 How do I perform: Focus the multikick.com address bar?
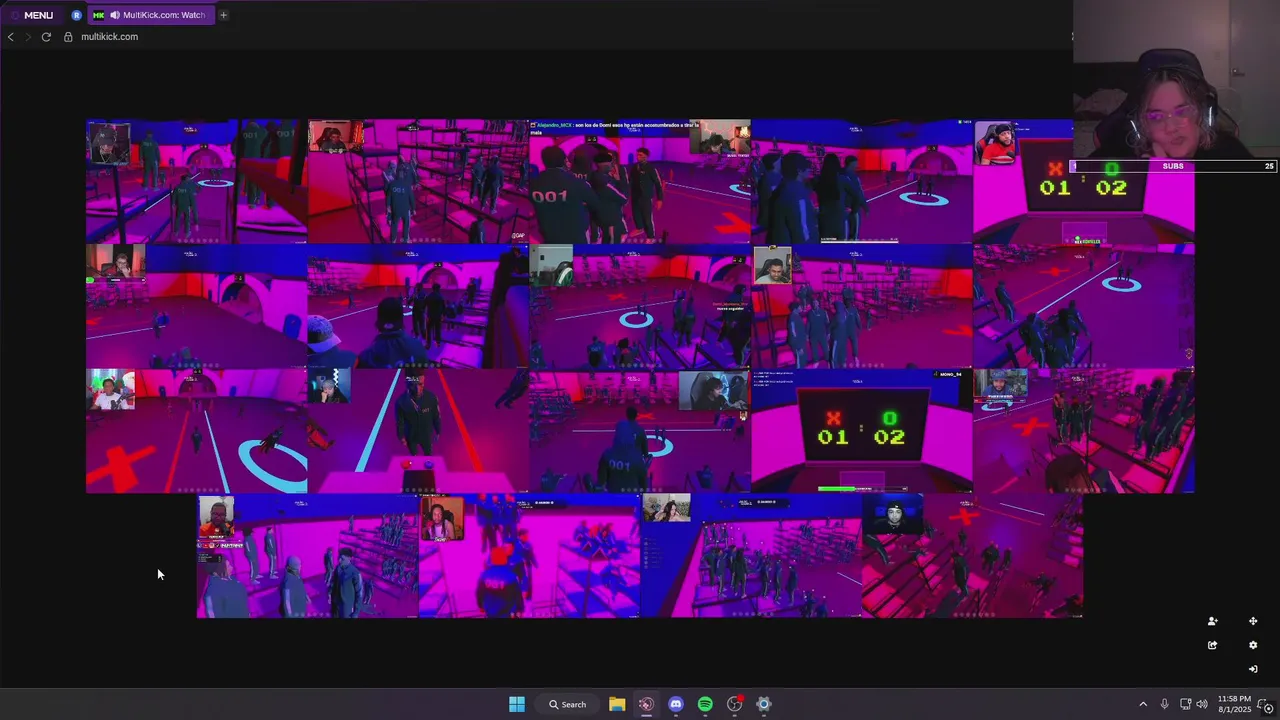109,37
